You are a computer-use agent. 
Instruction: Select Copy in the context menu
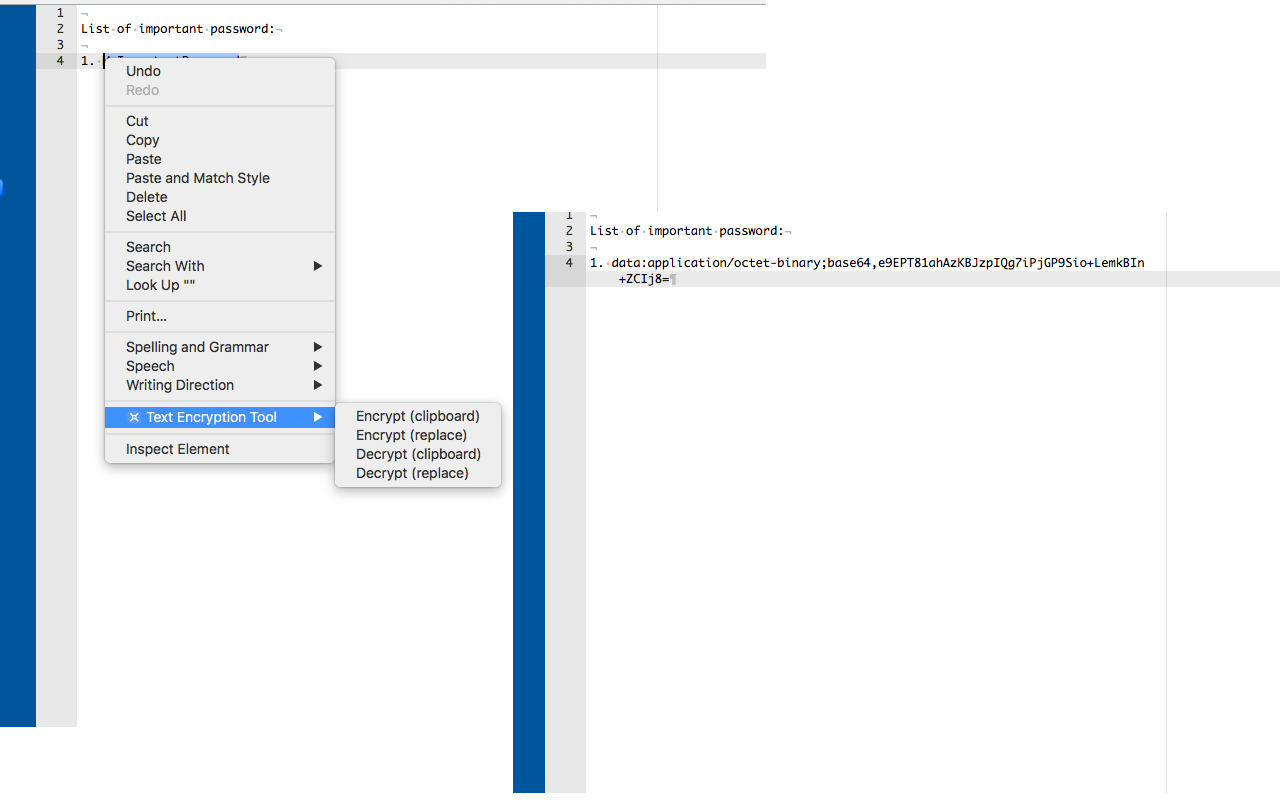pyautogui.click(x=142, y=140)
